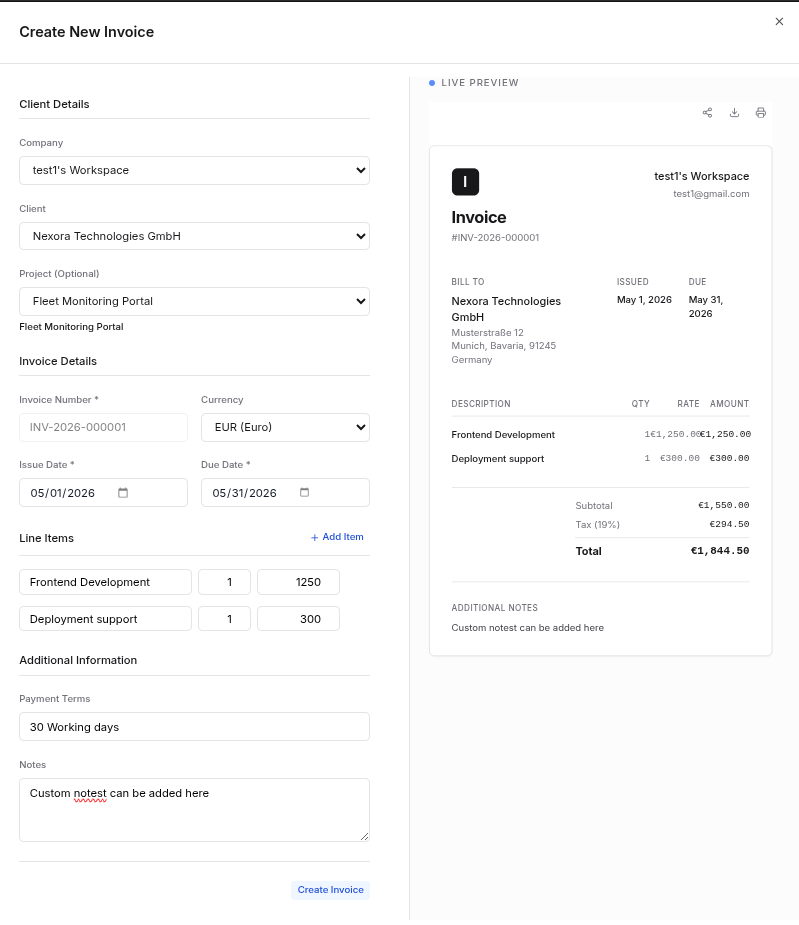The image size is (799, 925).
Task: Edit Deployment support description field
Action: click(105, 619)
